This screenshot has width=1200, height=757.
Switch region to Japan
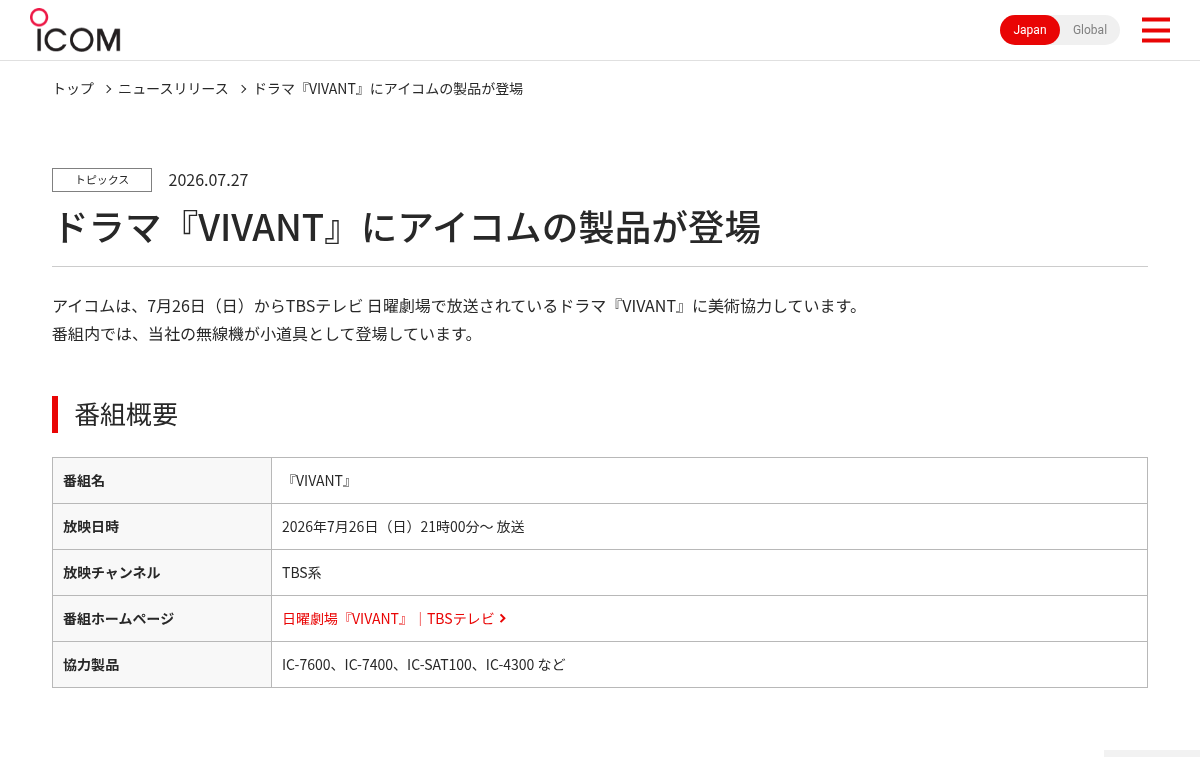coord(1030,30)
